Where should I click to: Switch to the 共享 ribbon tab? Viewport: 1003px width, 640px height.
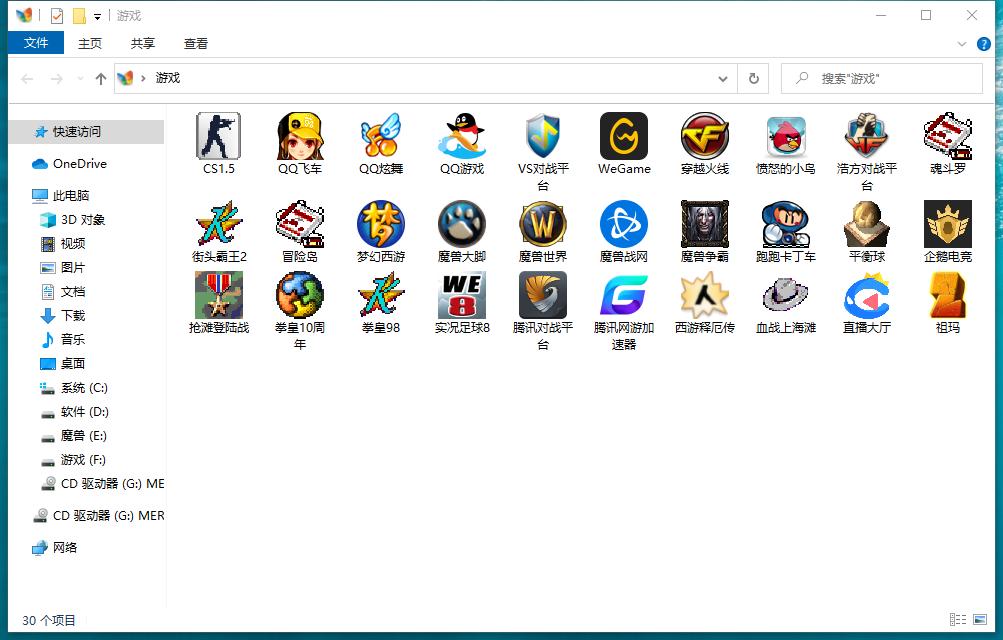[143, 43]
